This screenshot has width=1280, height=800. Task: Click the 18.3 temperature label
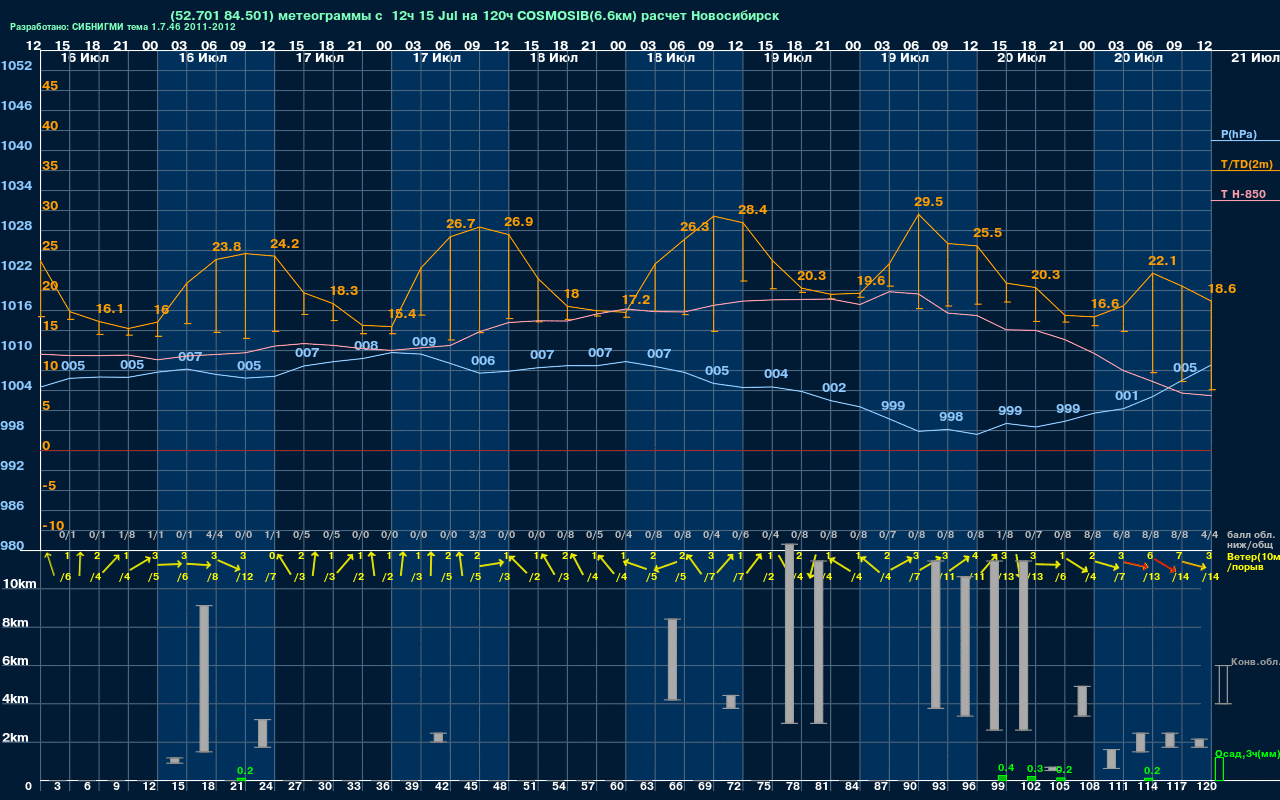pos(344,291)
